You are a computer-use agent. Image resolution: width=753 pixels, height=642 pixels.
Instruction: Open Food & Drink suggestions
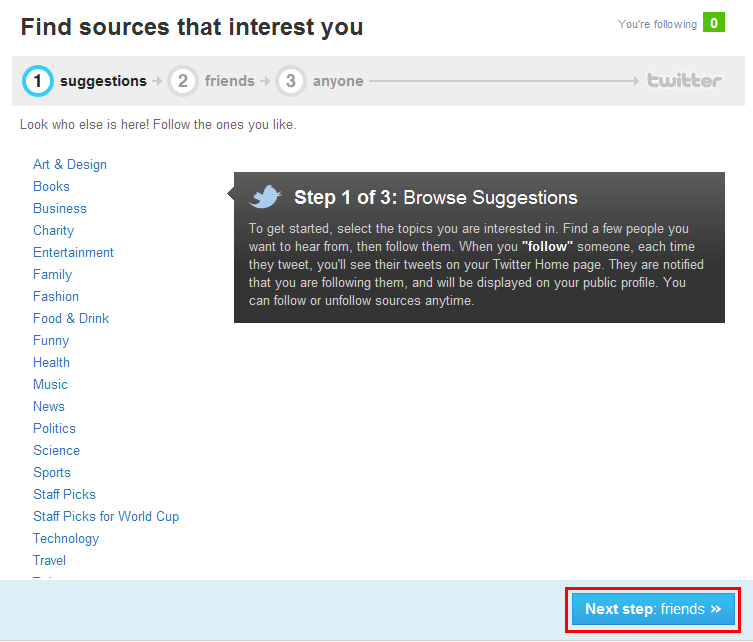[71, 318]
